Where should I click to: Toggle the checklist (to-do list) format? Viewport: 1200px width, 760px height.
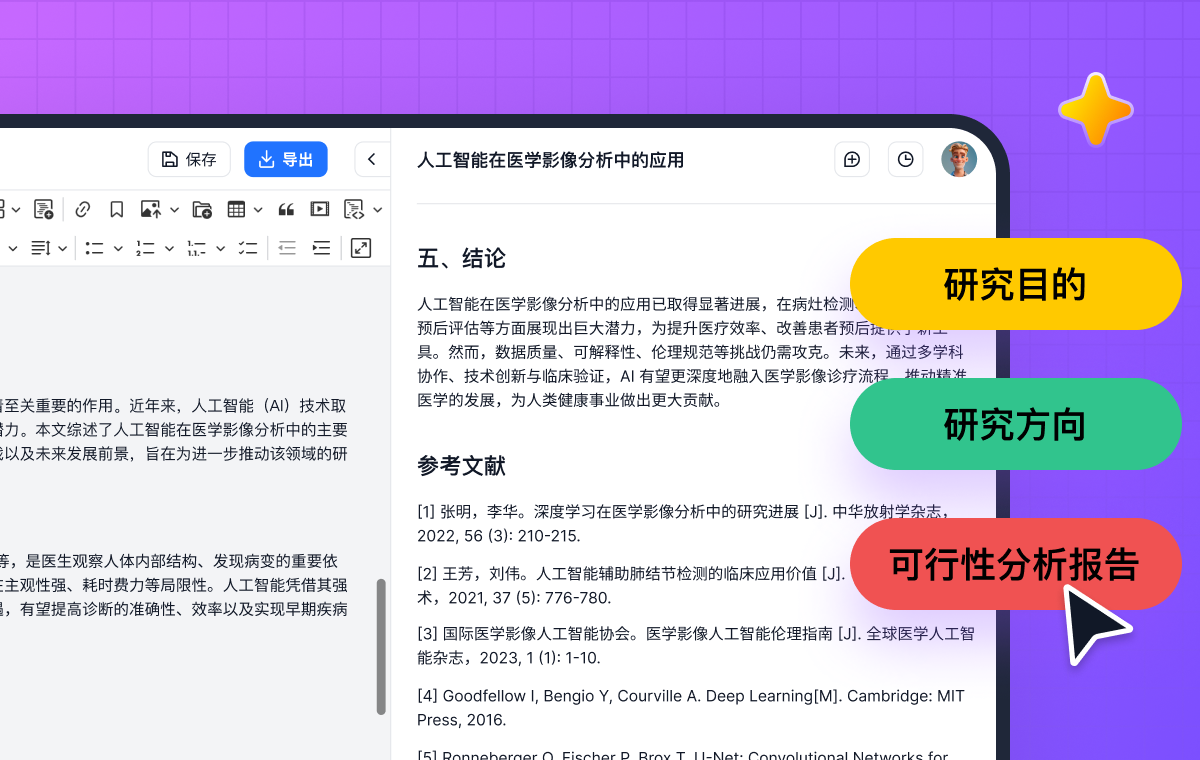pos(248,248)
